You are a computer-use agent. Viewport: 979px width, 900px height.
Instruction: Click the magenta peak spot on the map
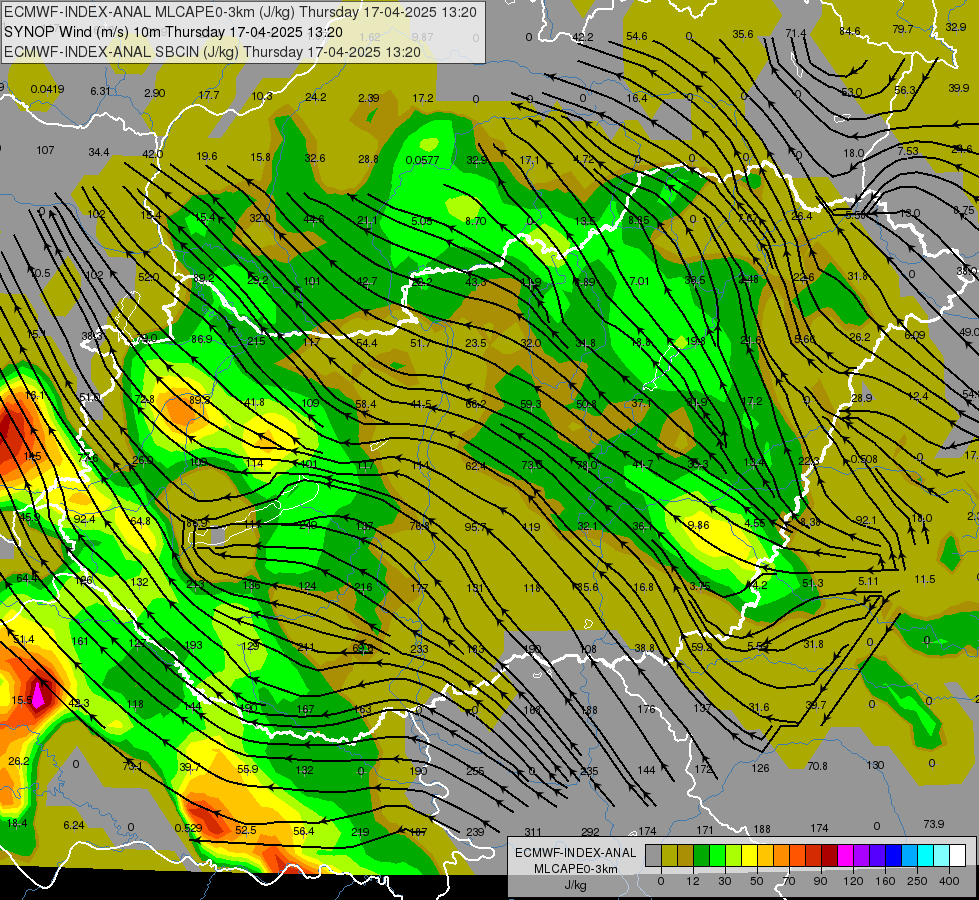click(x=38, y=695)
